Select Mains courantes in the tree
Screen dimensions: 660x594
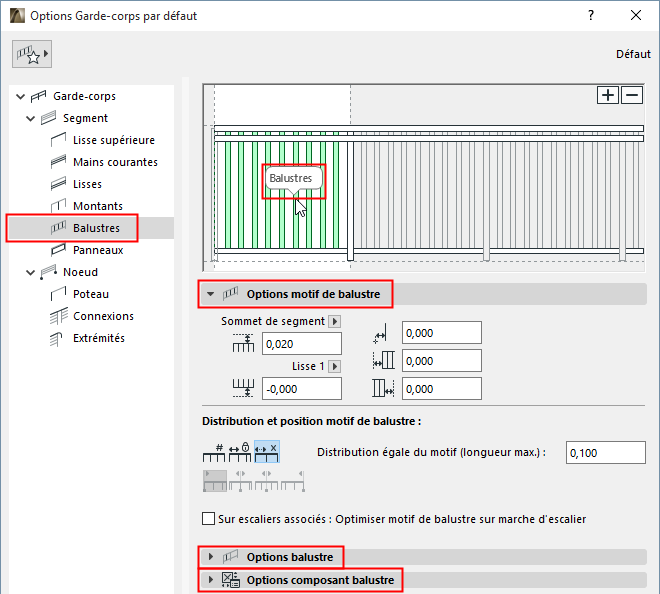point(115,162)
